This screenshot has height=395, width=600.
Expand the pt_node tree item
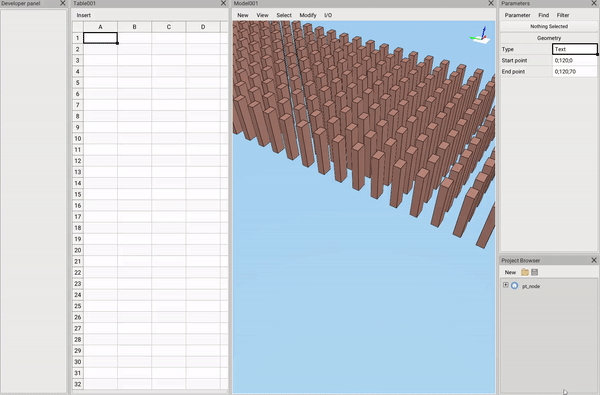click(505, 285)
